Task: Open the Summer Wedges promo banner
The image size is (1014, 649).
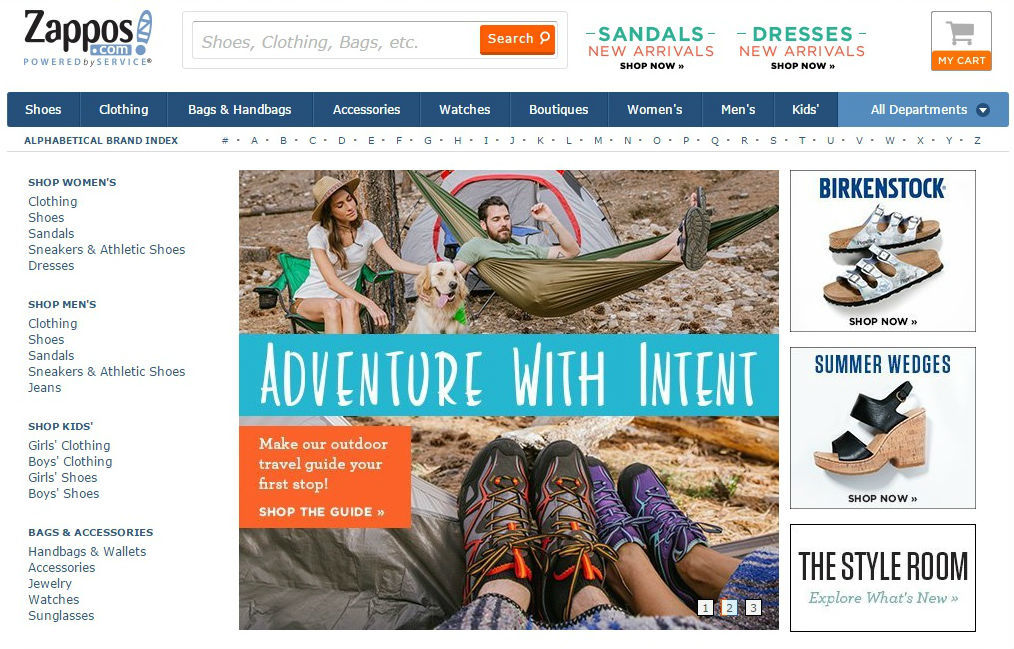Action: coord(883,428)
